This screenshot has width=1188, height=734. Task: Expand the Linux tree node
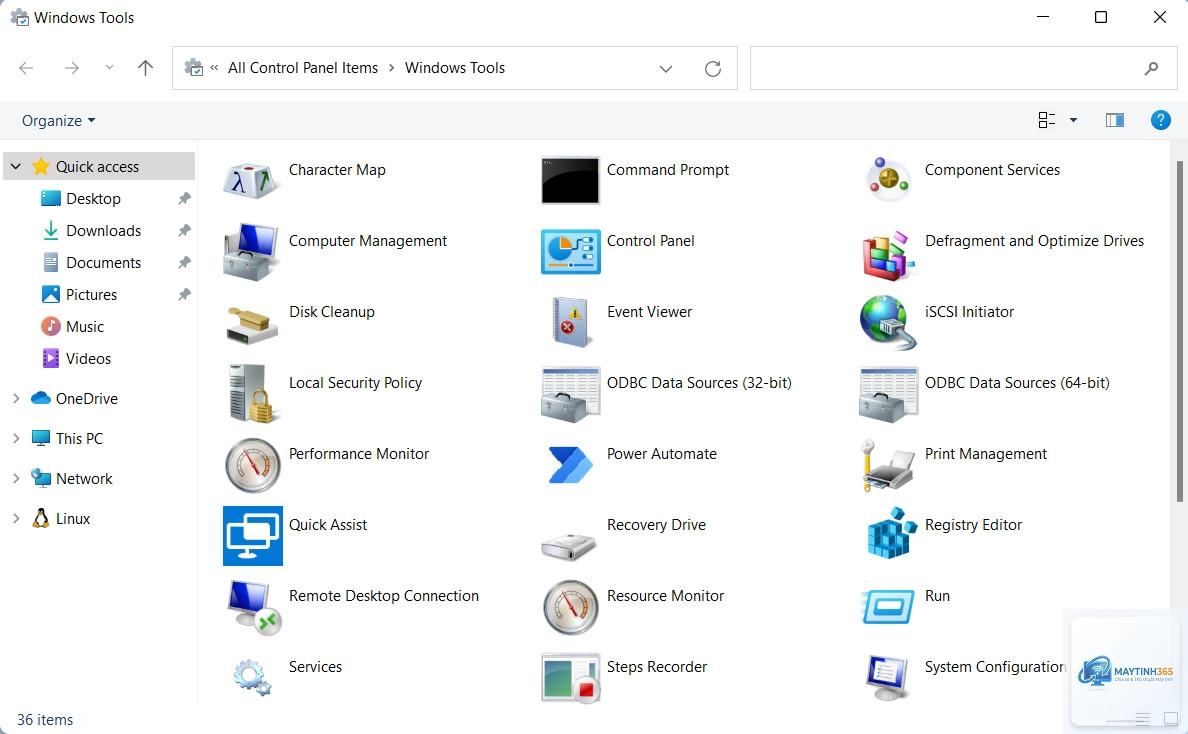click(x=15, y=519)
